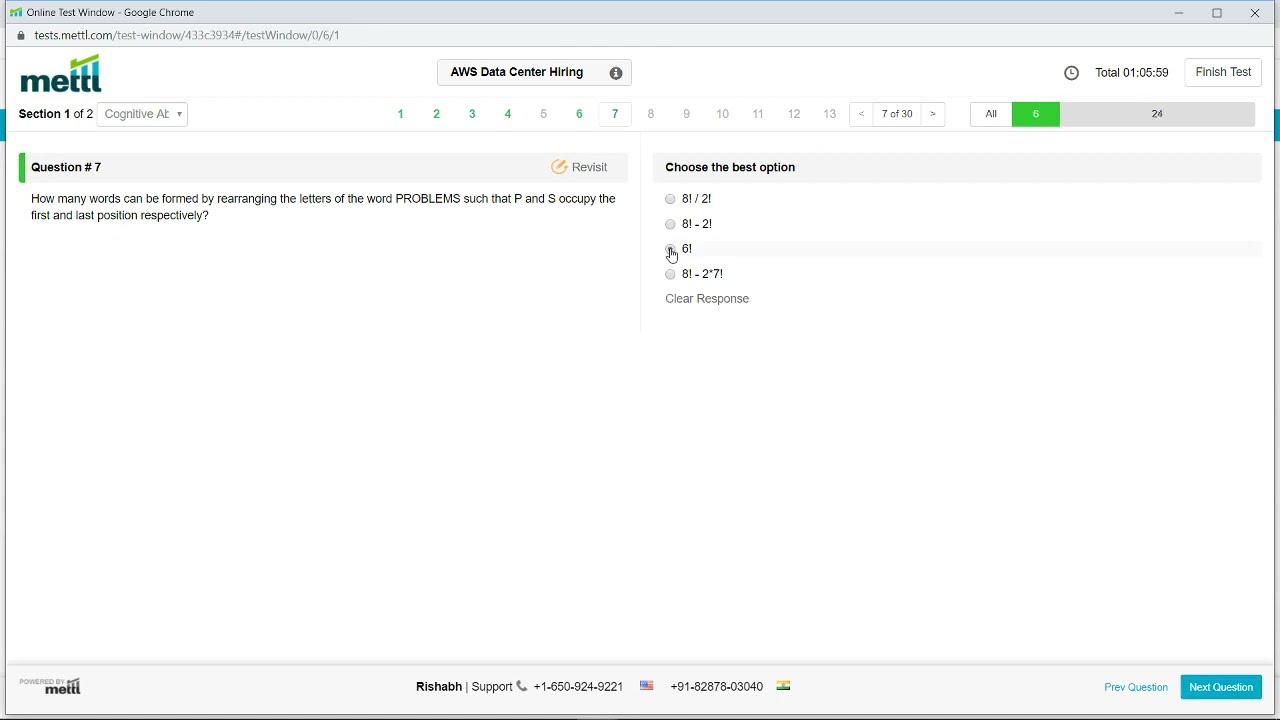Screen dimensions: 1280x720
Task: Jump to current question 7 tab
Action: pyautogui.click(x=616, y=114)
